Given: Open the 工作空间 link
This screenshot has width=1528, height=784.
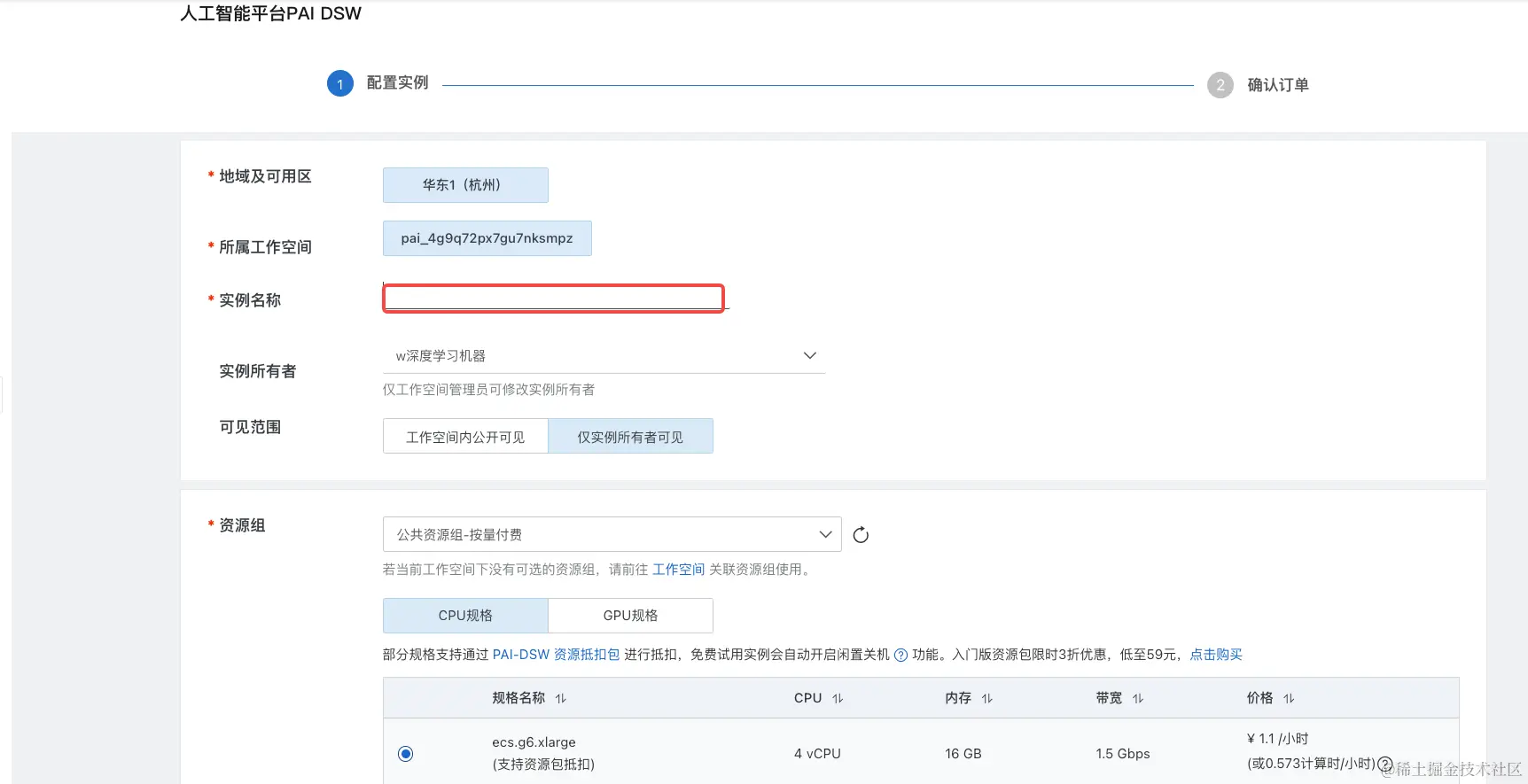Looking at the screenshot, I should (x=678, y=570).
